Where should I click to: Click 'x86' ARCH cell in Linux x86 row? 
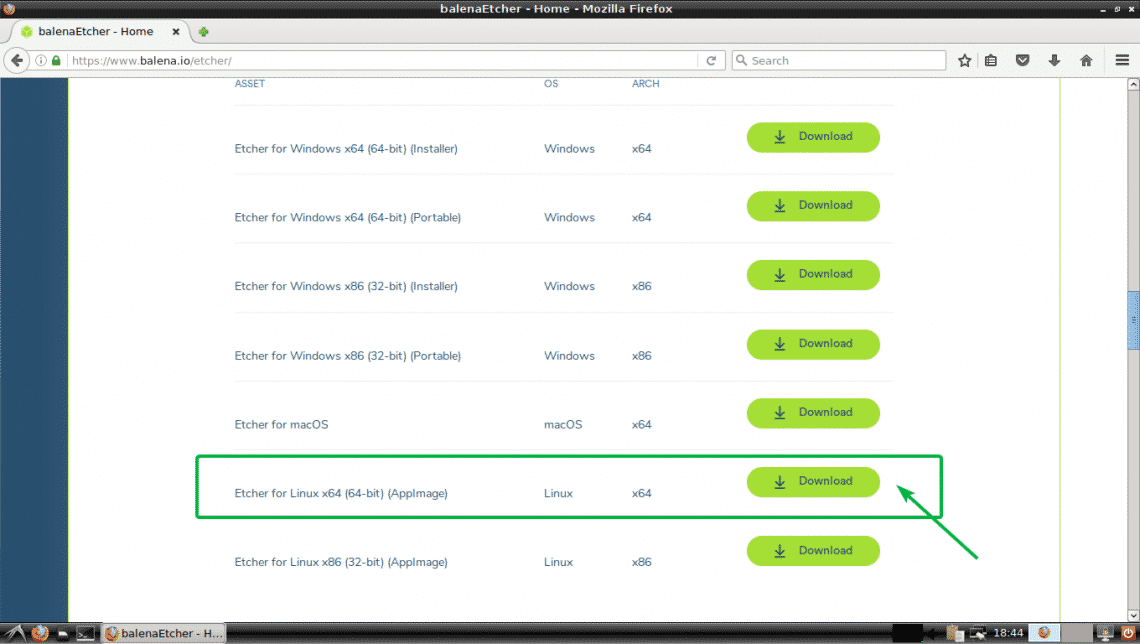coord(641,562)
